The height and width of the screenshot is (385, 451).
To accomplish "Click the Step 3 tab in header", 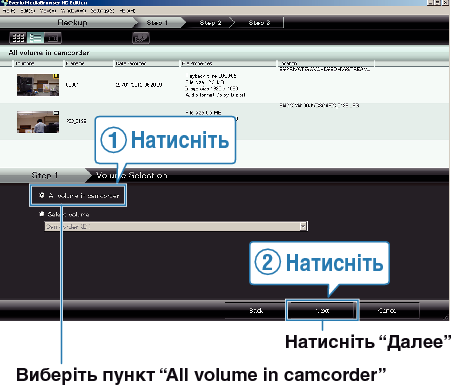I will tap(259, 23).
